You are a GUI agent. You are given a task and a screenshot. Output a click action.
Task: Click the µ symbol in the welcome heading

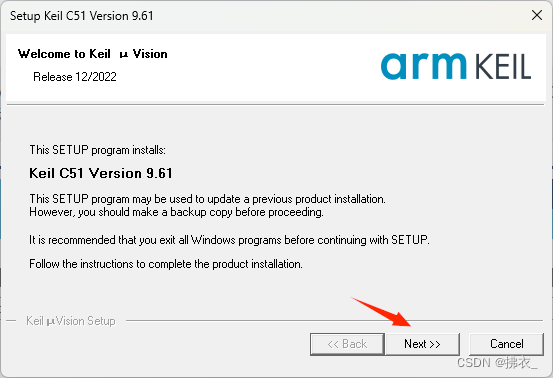(123, 55)
